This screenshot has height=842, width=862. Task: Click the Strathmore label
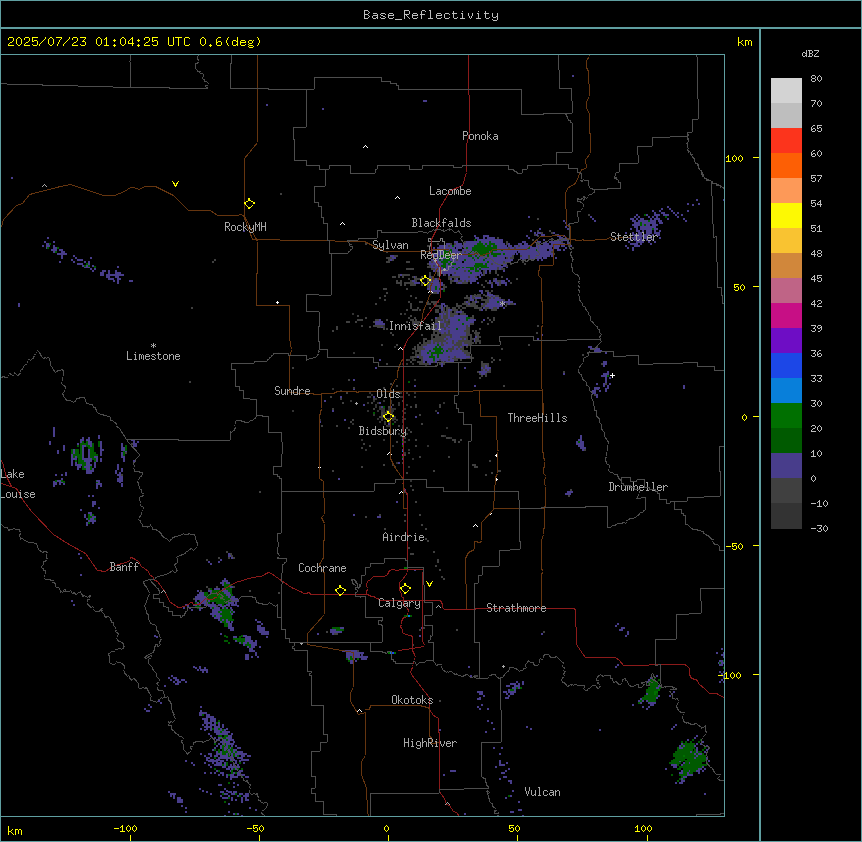pyautogui.click(x=516, y=608)
